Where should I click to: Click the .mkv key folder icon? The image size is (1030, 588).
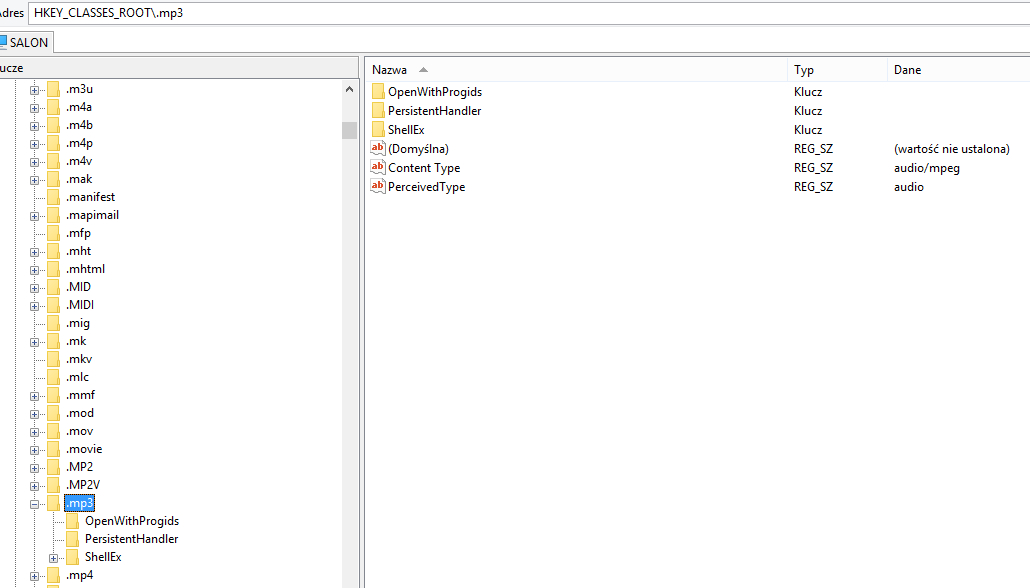pos(53,359)
